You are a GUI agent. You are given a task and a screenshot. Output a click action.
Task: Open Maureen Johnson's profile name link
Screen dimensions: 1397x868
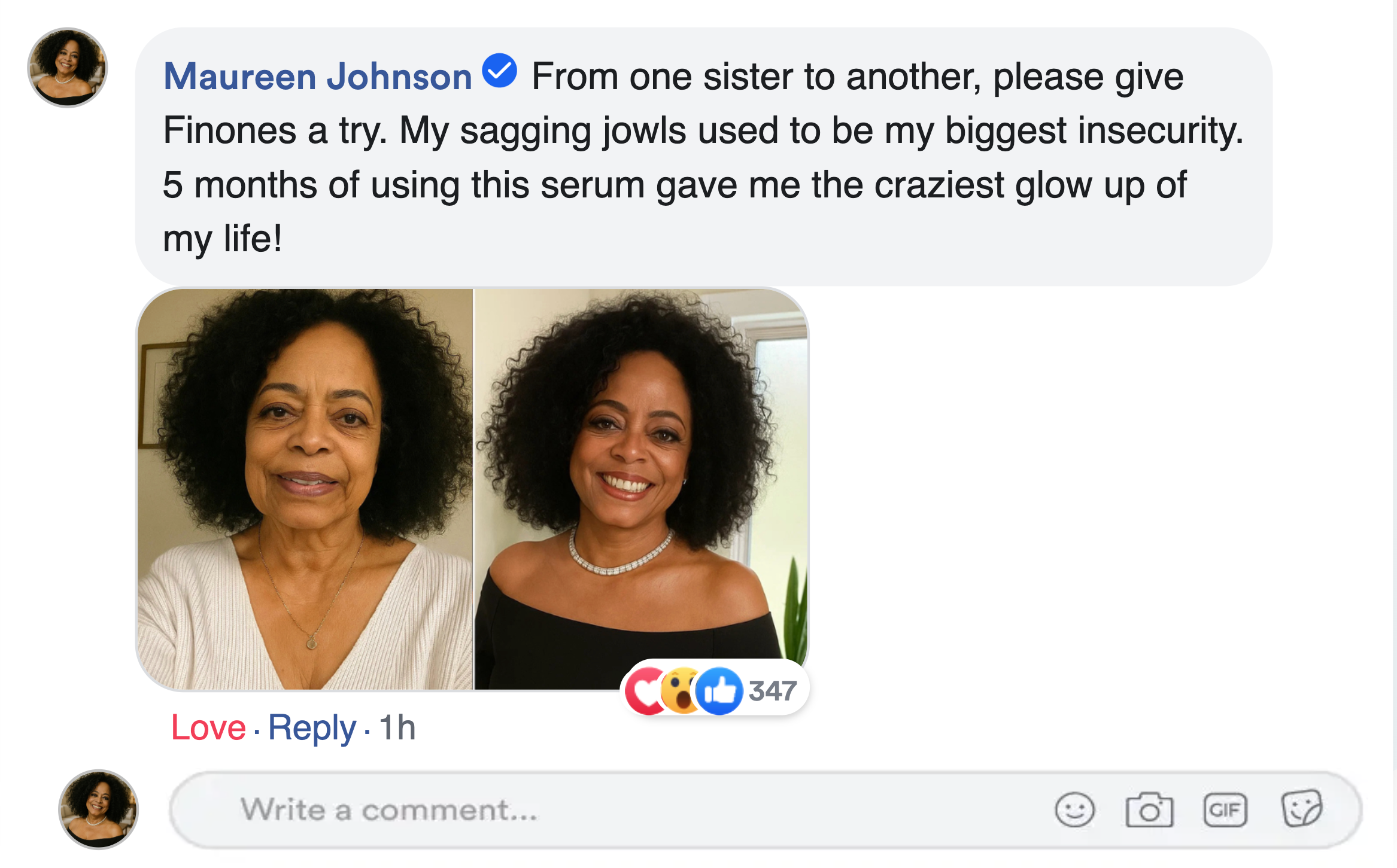[x=318, y=77]
